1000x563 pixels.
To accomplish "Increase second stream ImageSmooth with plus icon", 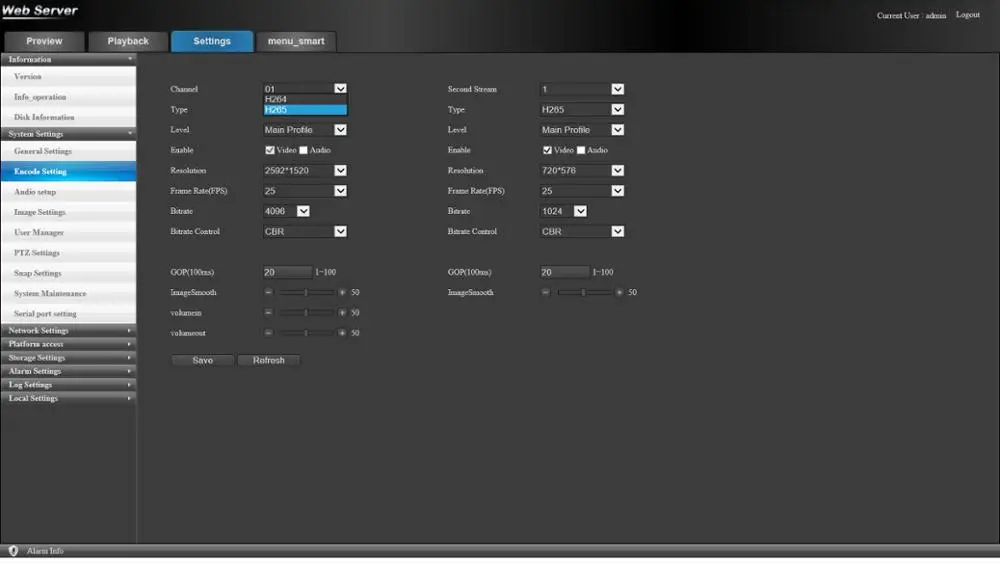I will (619, 293).
